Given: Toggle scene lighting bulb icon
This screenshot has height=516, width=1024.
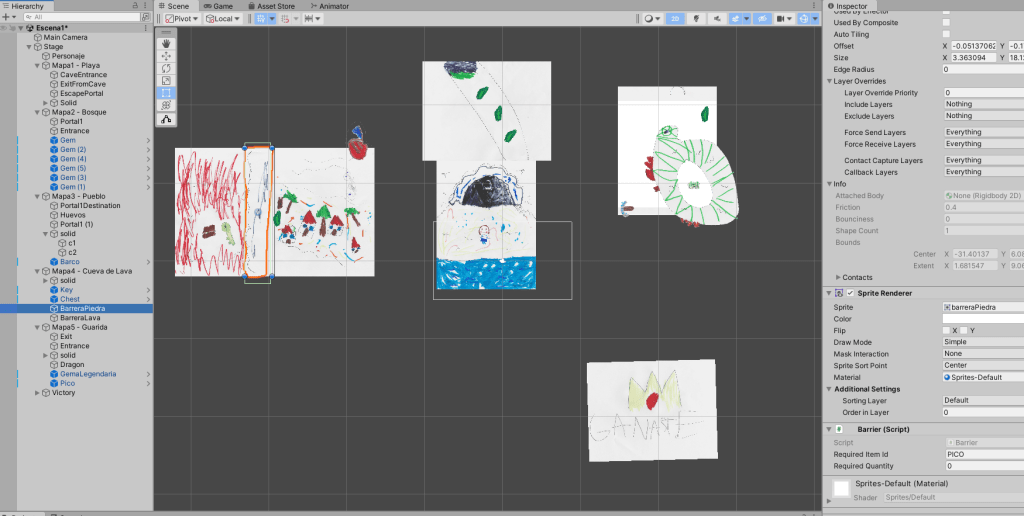Looking at the screenshot, I should (x=696, y=18).
